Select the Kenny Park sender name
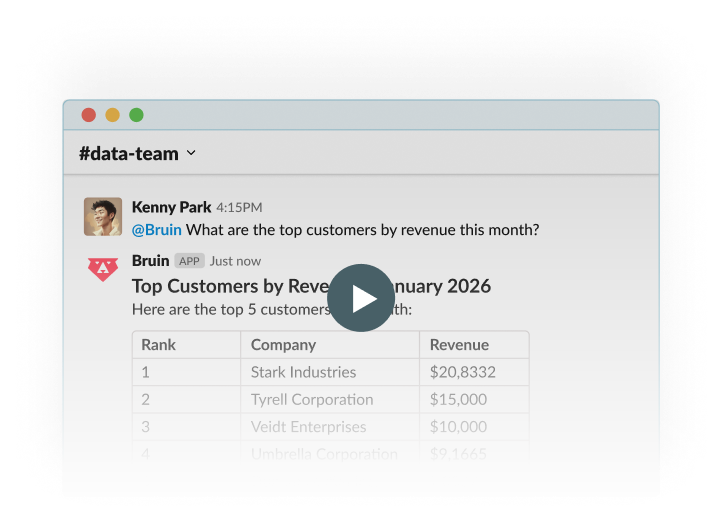Viewport: 723px width, 522px height. pyautogui.click(x=172, y=207)
